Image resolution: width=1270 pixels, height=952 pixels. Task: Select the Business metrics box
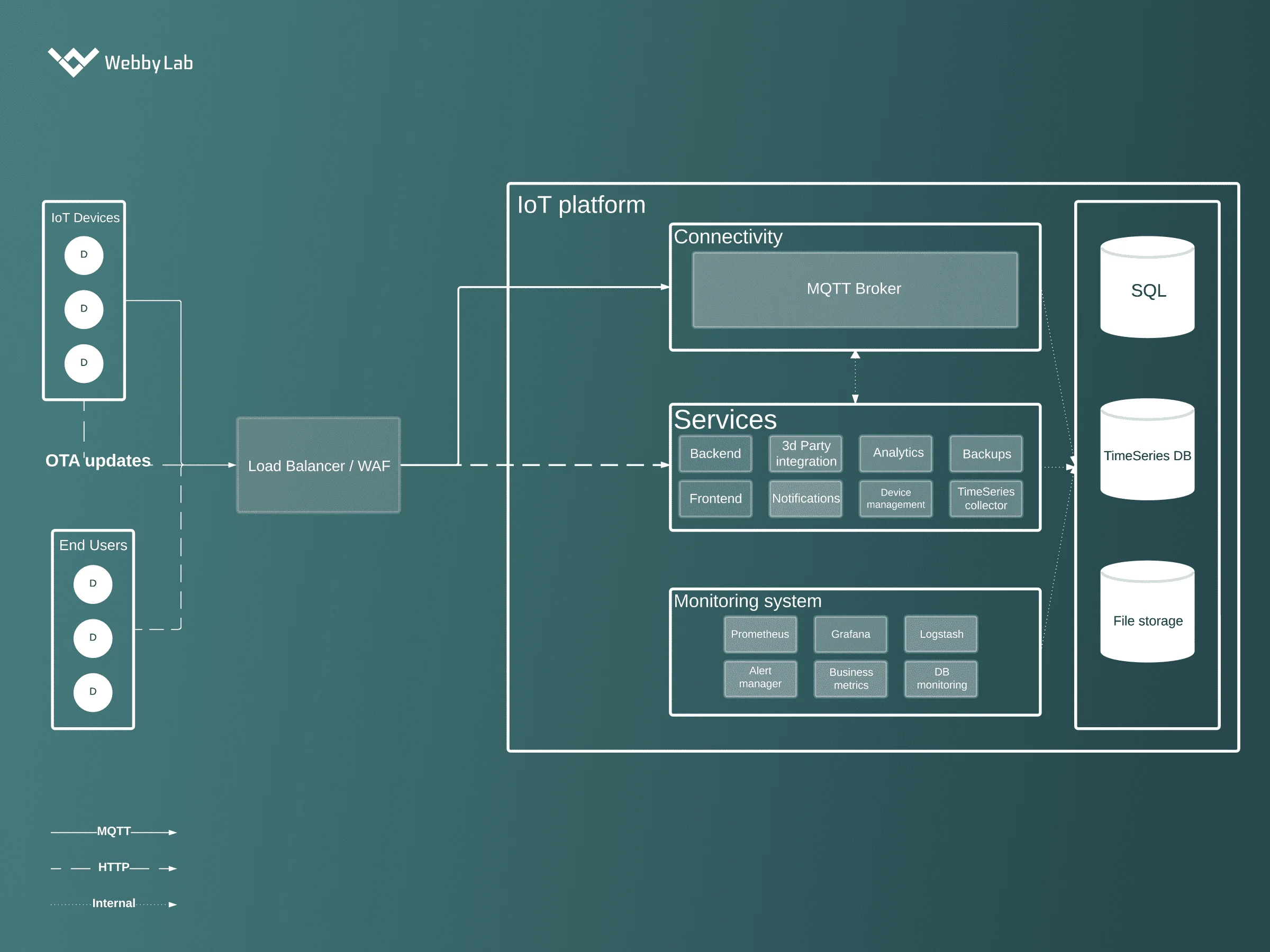pyautogui.click(x=850, y=679)
